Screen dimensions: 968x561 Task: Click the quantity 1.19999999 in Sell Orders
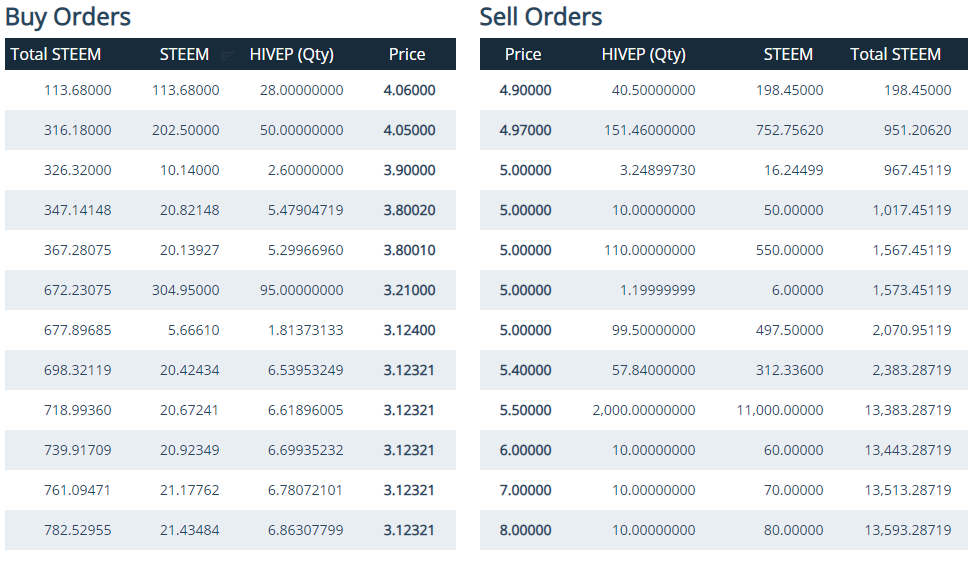click(x=657, y=290)
